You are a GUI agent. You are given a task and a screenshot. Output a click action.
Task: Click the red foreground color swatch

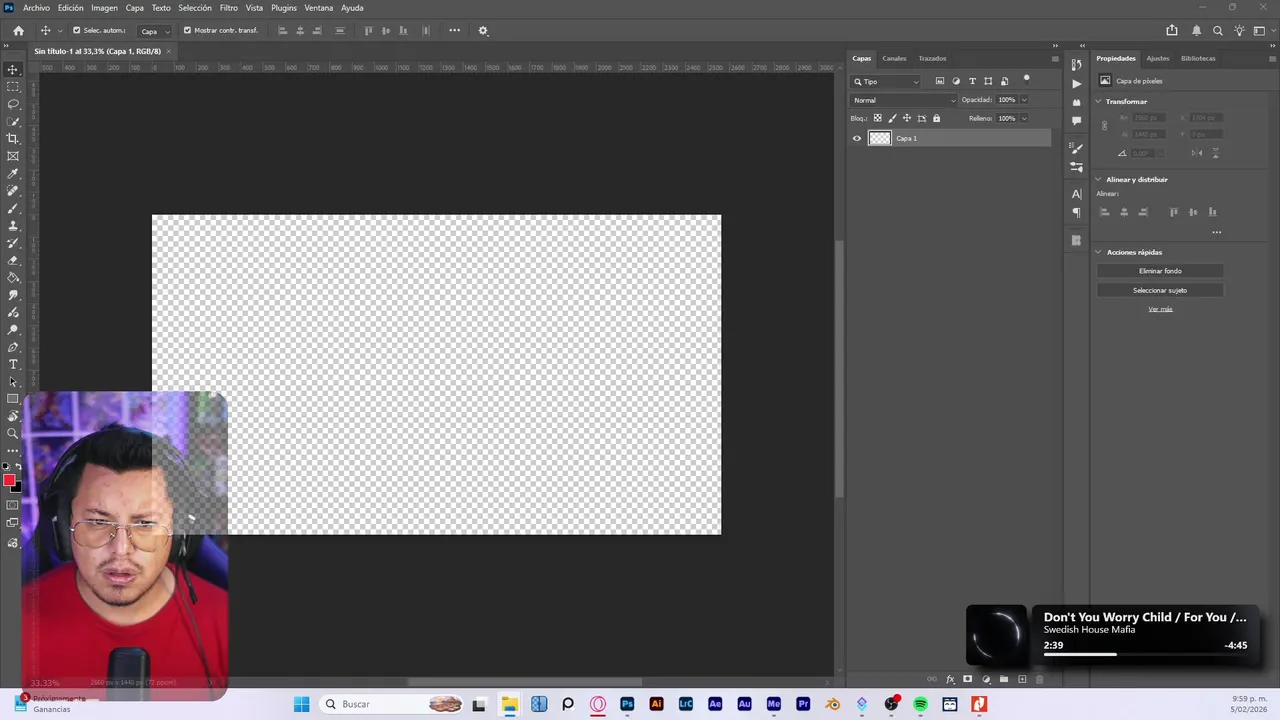tap(9, 481)
